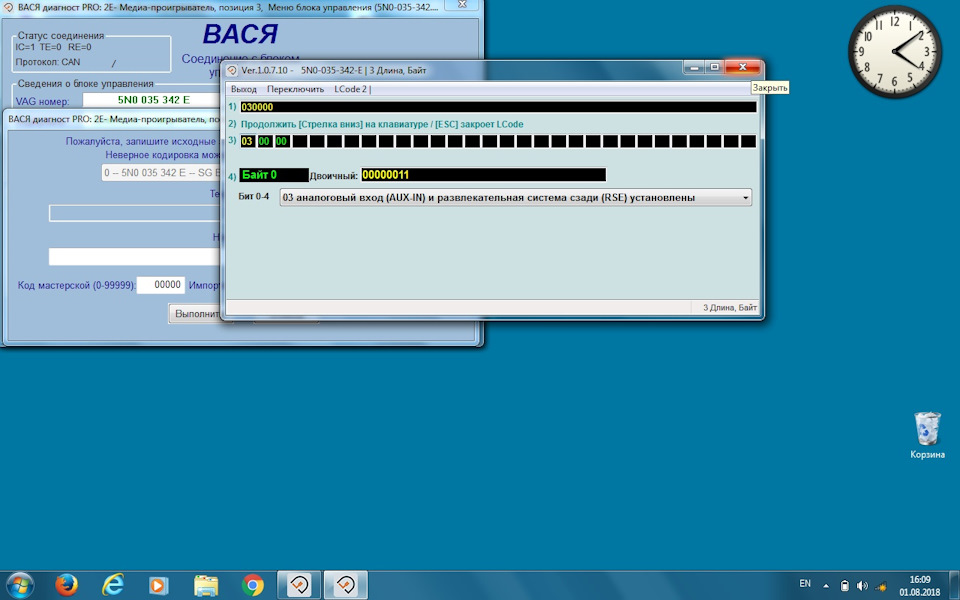This screenshot has height=600, width=960.
Task: Click the EN language indicator
Action: pyautogui.click(x=805, y=583)
